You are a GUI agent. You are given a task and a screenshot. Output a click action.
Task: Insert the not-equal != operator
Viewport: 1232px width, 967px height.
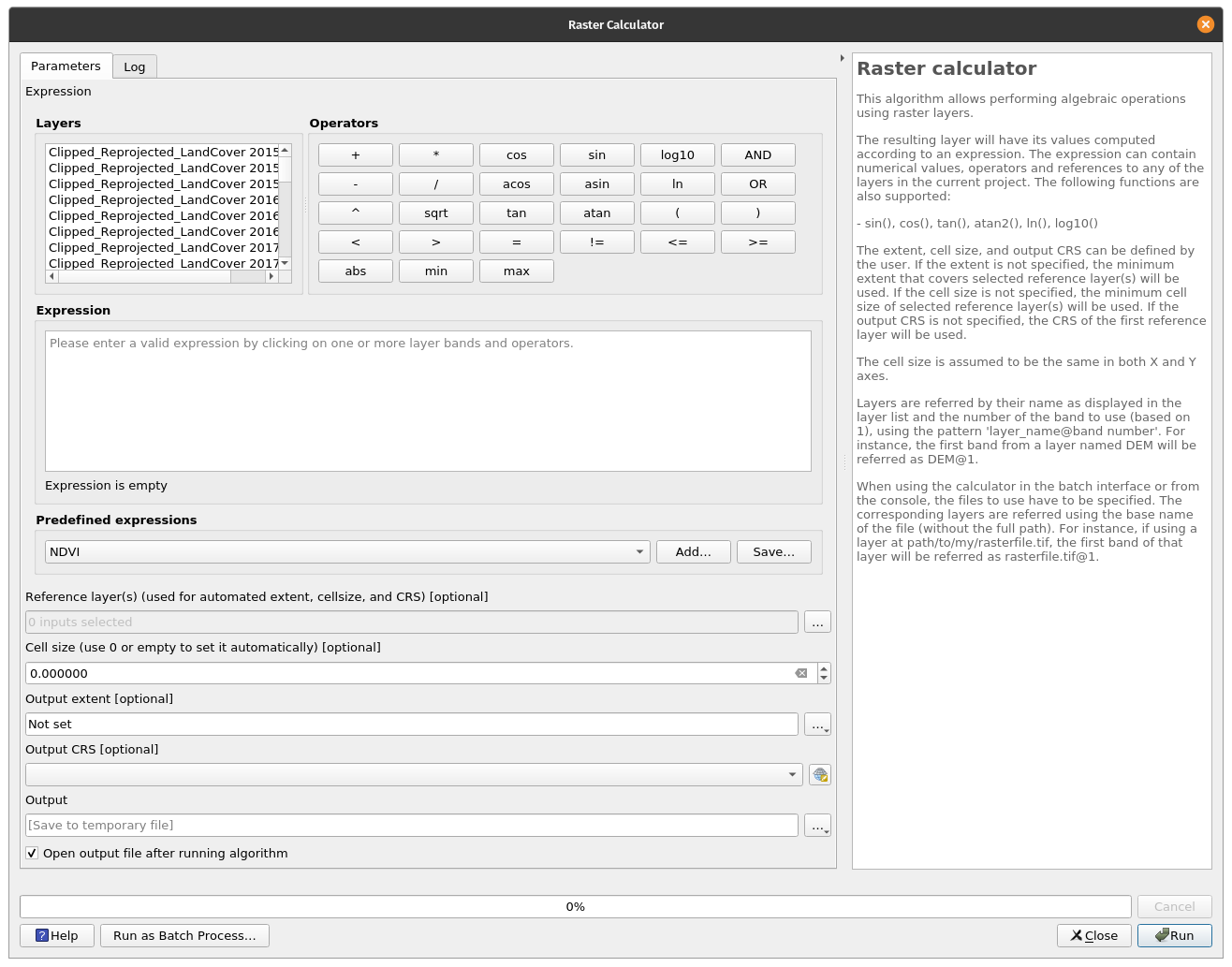(597, 242)
